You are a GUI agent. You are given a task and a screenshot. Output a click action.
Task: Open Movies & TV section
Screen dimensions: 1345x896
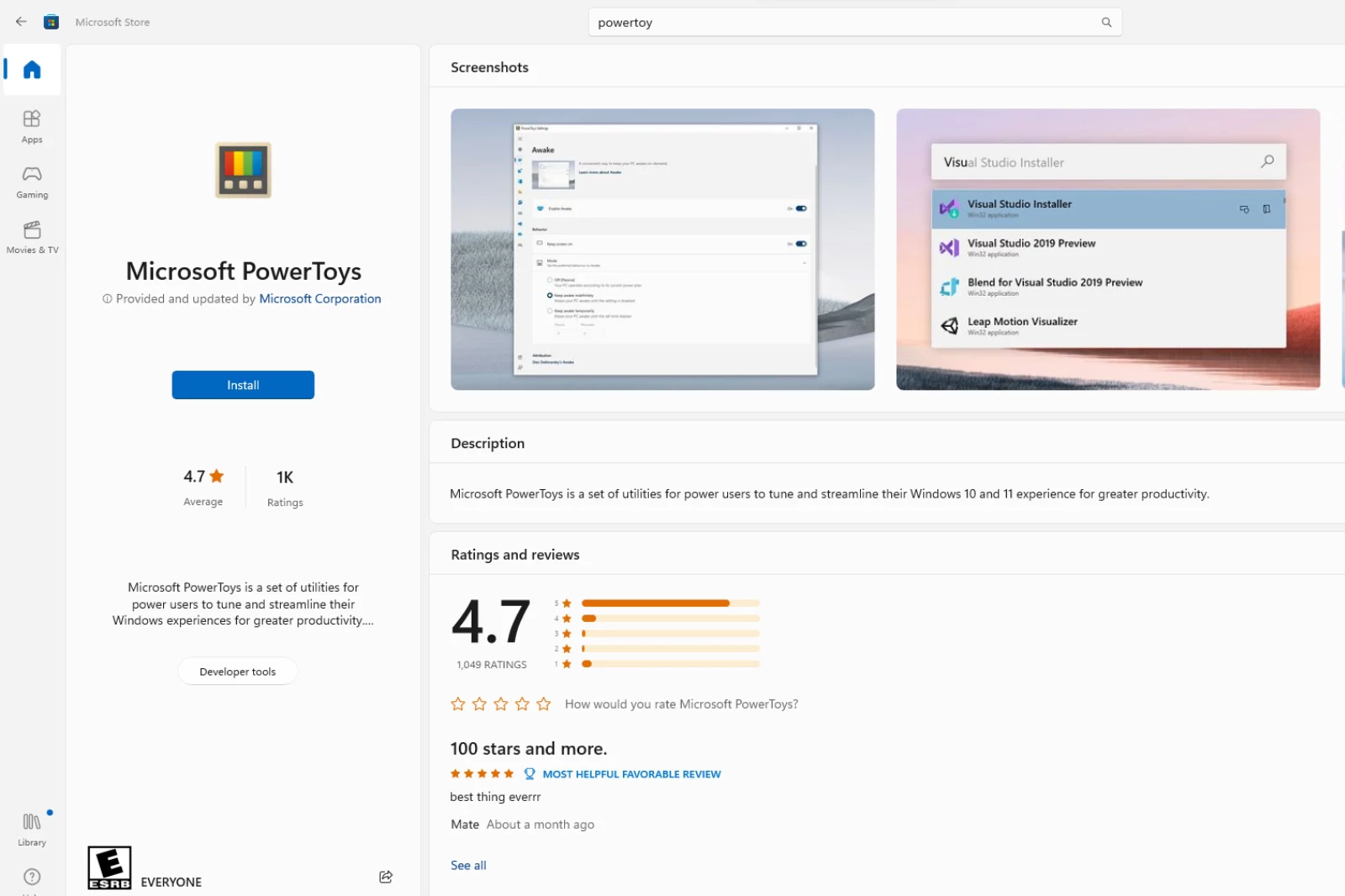click(32, 238)
